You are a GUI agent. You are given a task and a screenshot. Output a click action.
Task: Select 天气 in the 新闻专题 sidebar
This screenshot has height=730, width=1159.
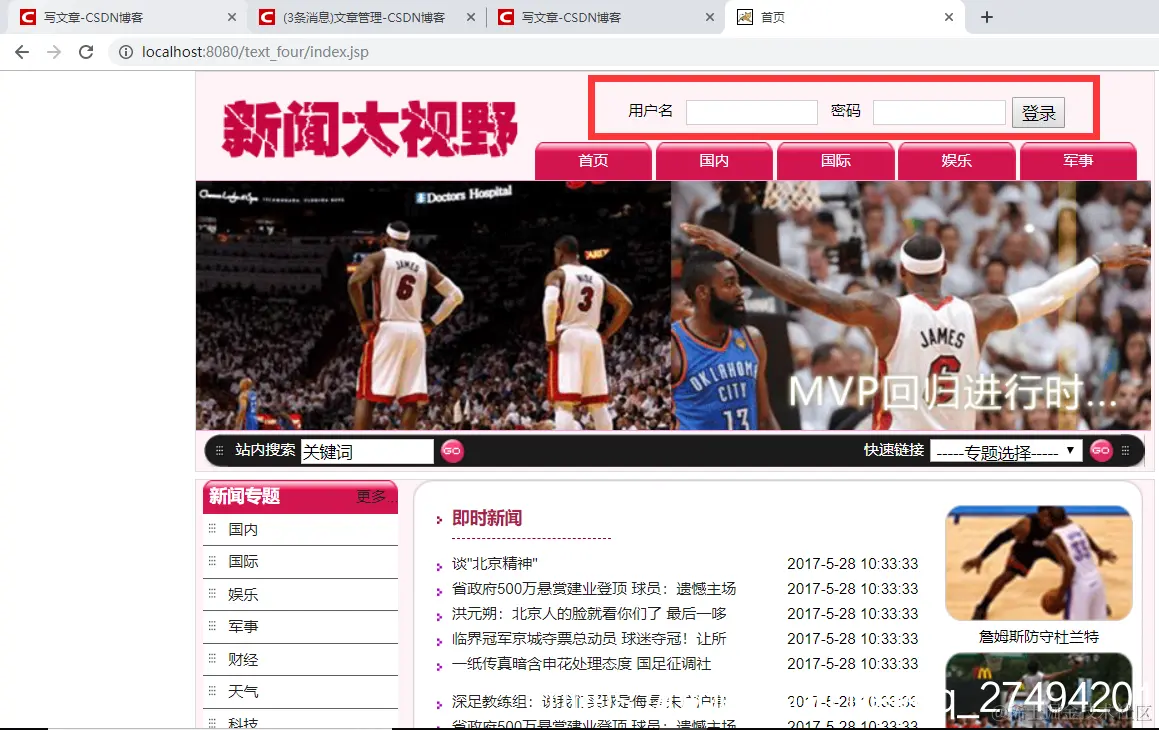(x=243, y=692)
